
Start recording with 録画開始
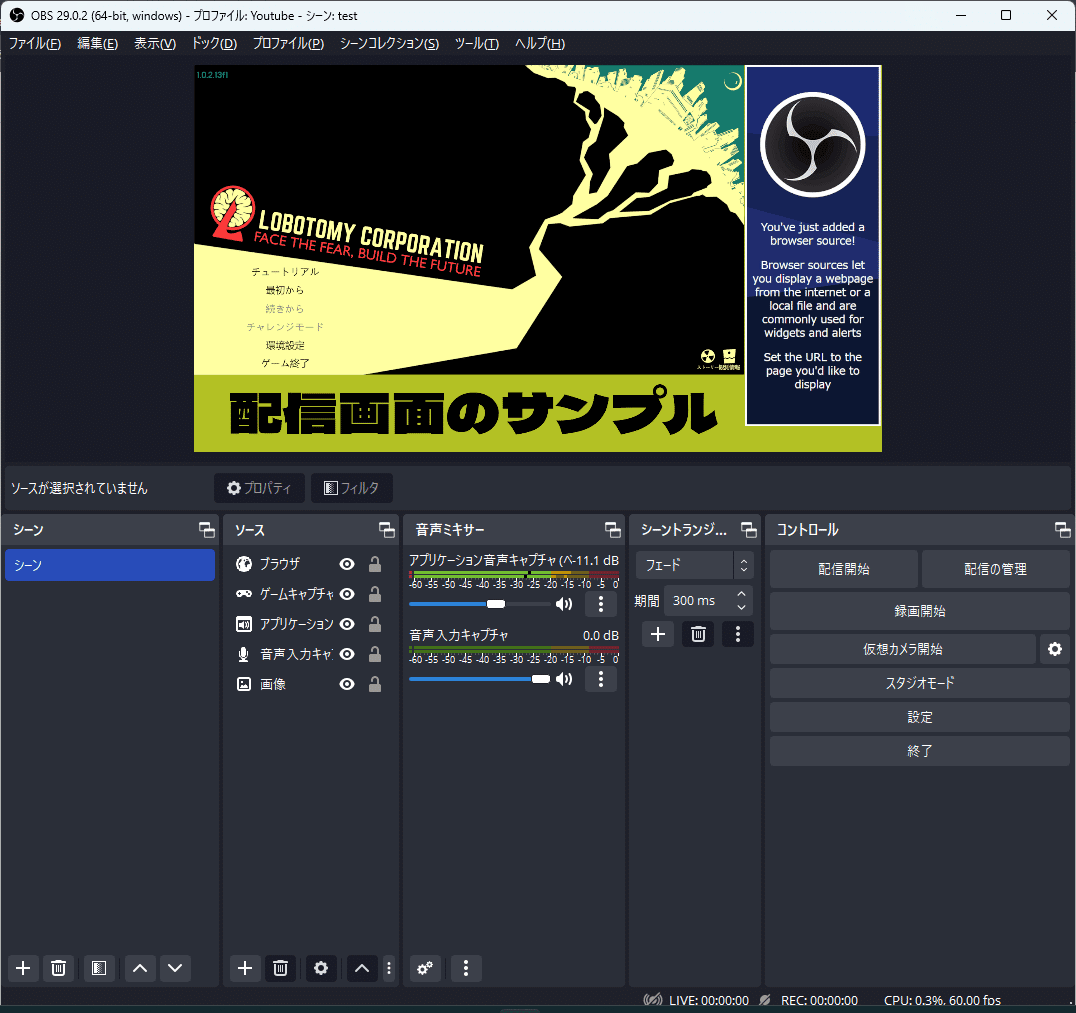920,611
